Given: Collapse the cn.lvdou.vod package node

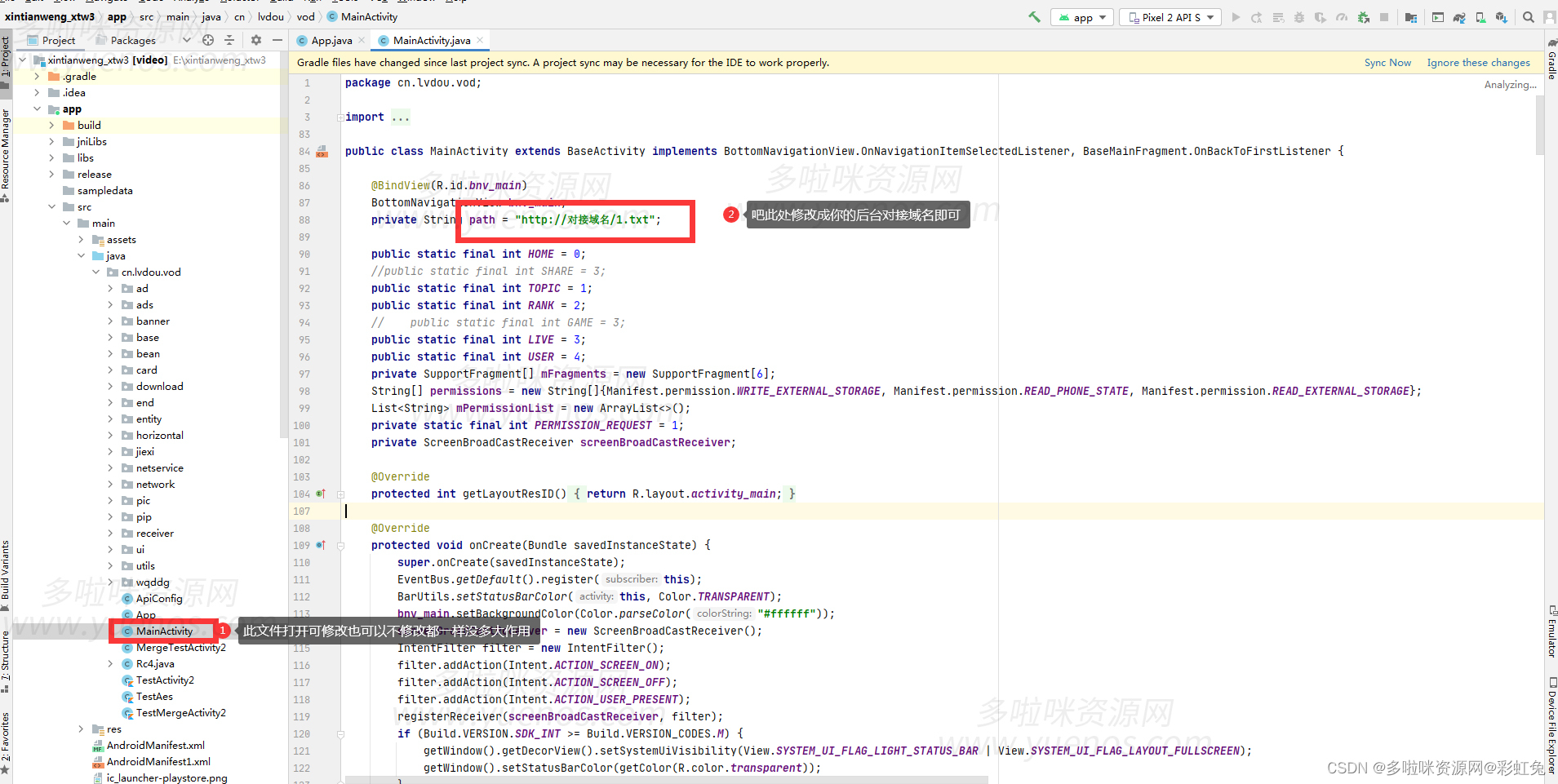Looking at the screenshot, I should (95, 272).
